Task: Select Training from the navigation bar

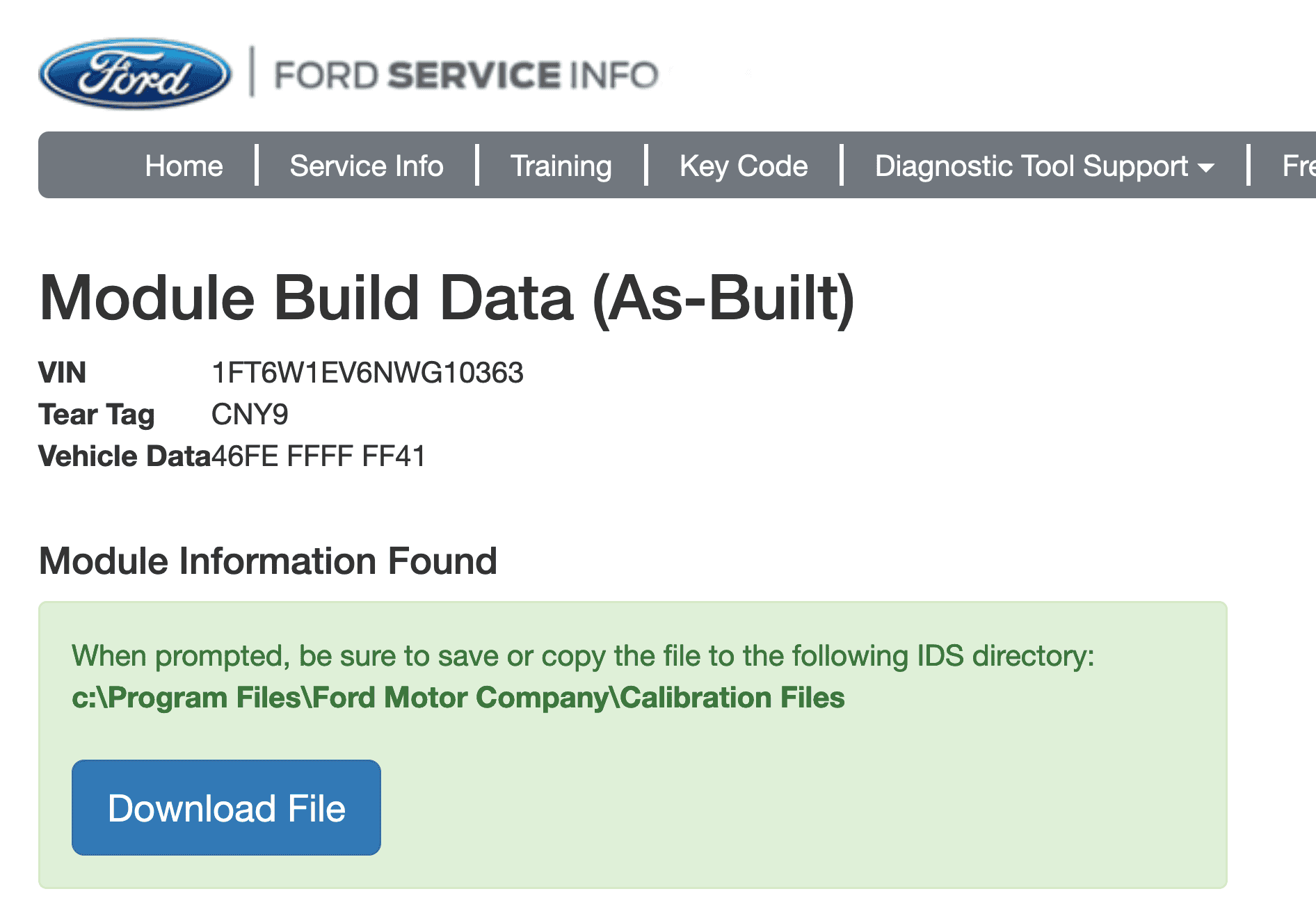Action: pyautogui.click(x=561, y=166)
